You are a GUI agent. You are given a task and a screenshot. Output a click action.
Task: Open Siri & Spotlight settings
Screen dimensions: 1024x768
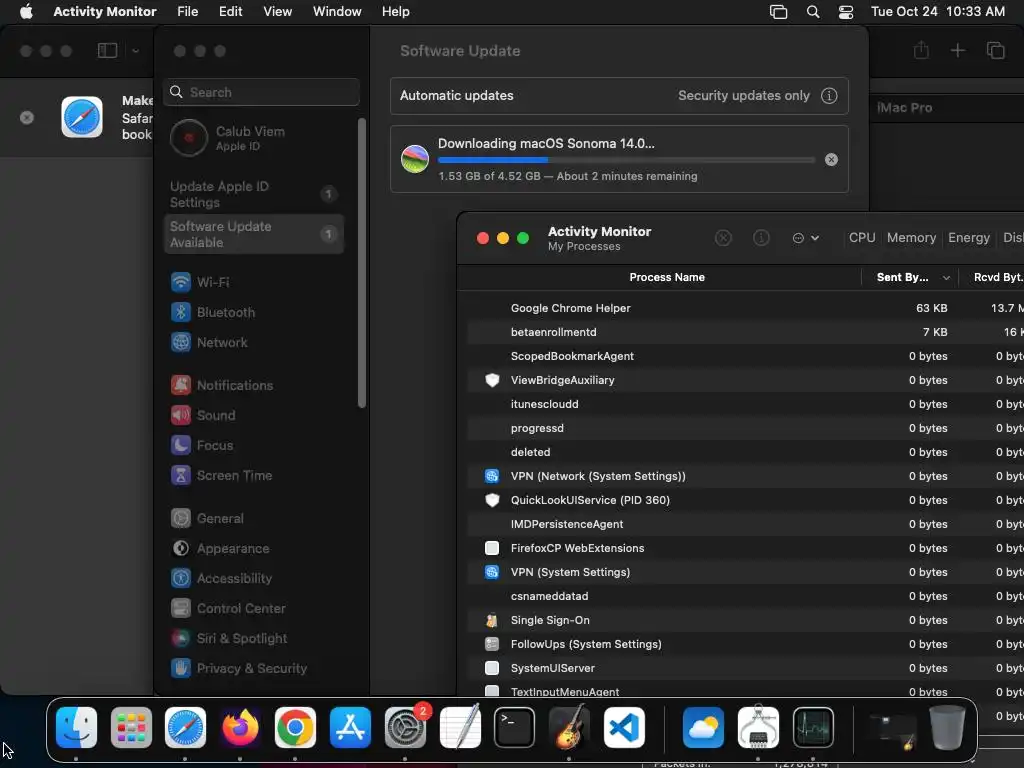[253, 638]
